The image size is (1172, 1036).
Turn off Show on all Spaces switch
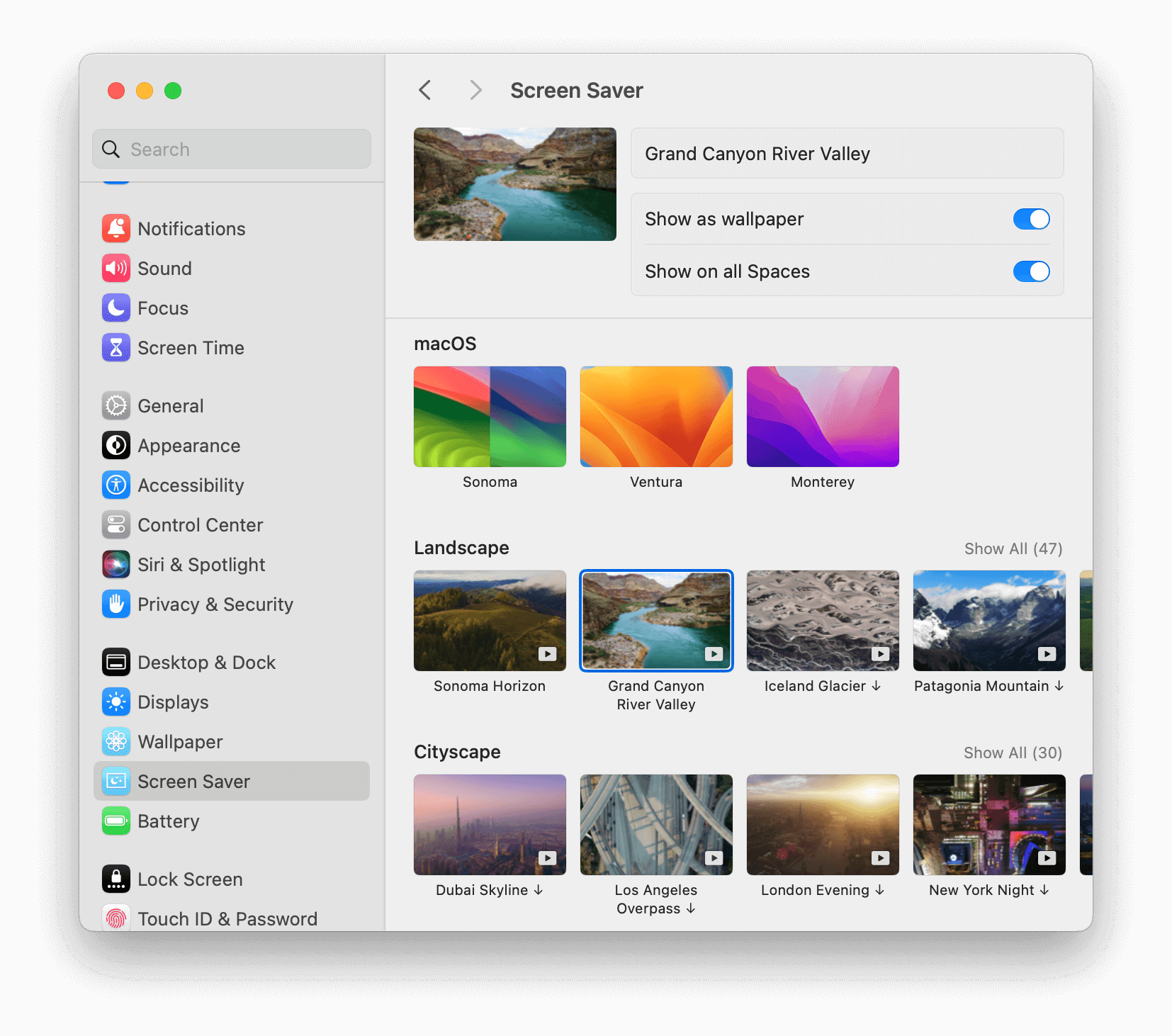tap(1031, 271)
